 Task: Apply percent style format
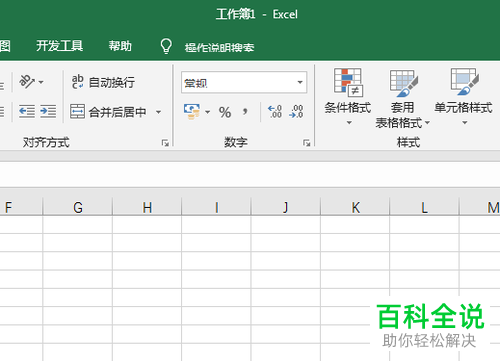tap(225, 112)
